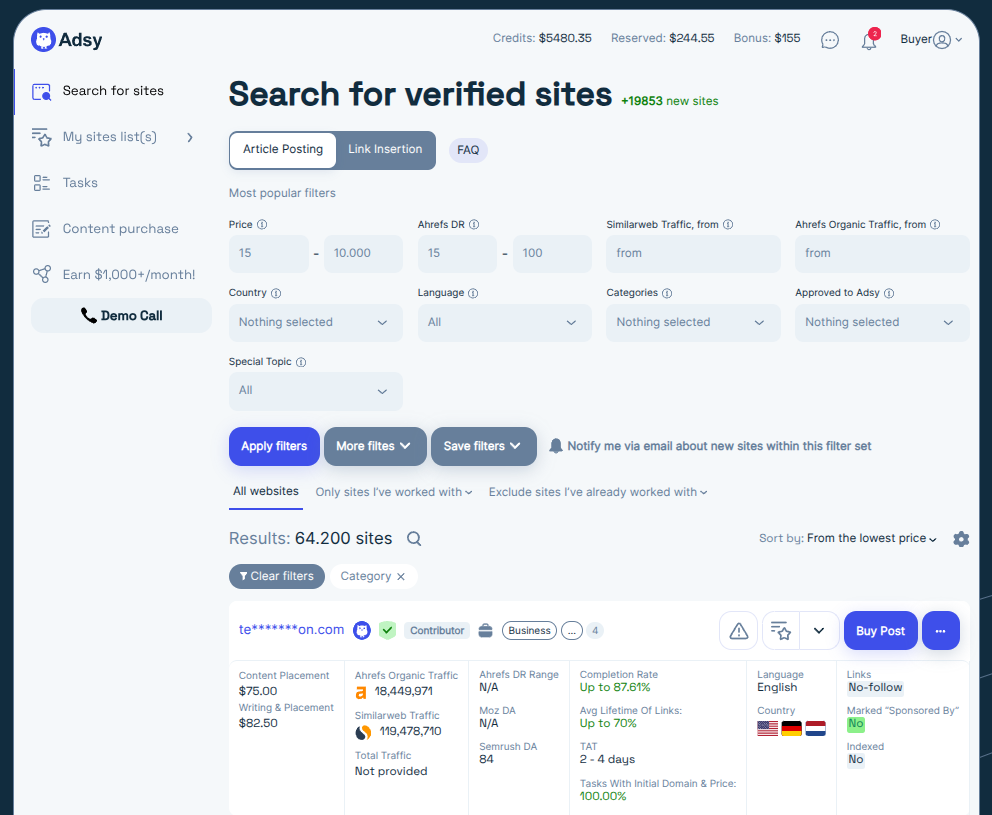Open the Sort by dropdown

tap(871, 539)
